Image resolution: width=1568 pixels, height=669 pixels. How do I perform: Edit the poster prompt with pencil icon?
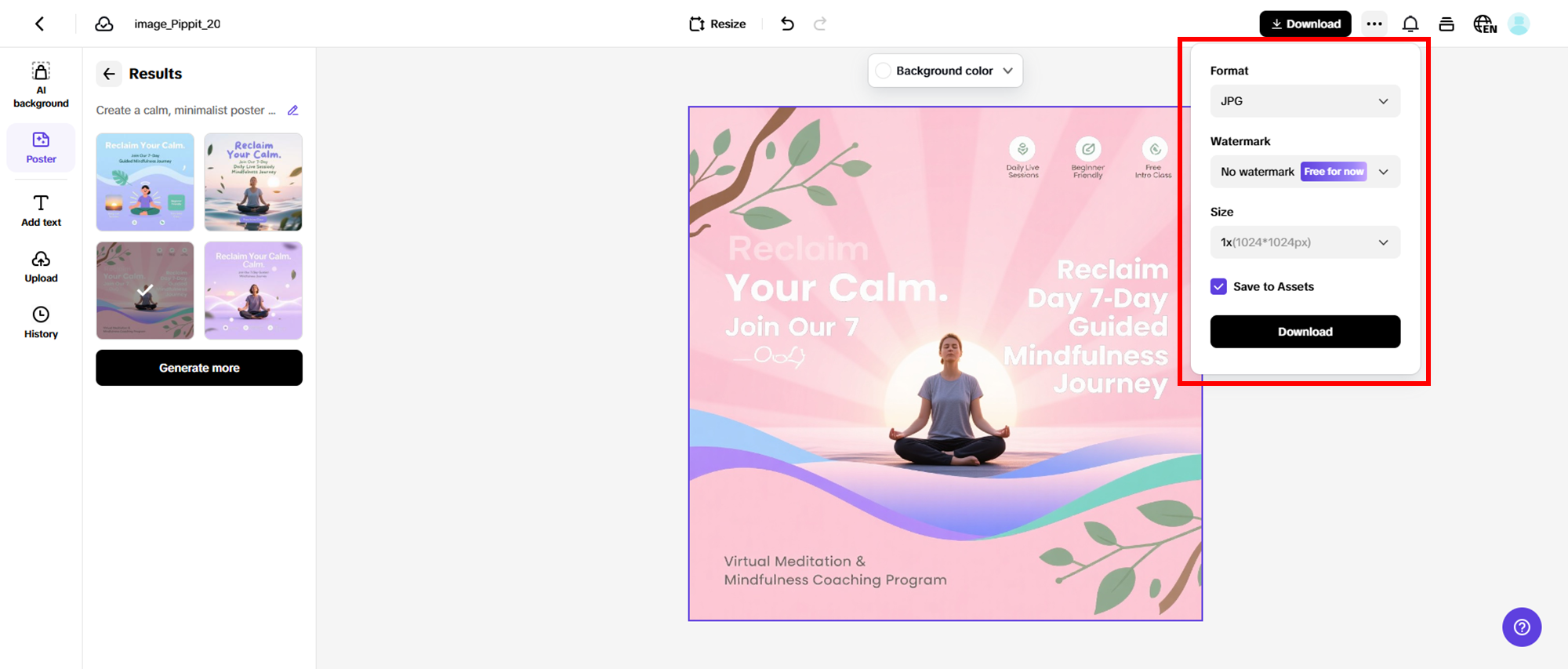(x=293, y=111)
